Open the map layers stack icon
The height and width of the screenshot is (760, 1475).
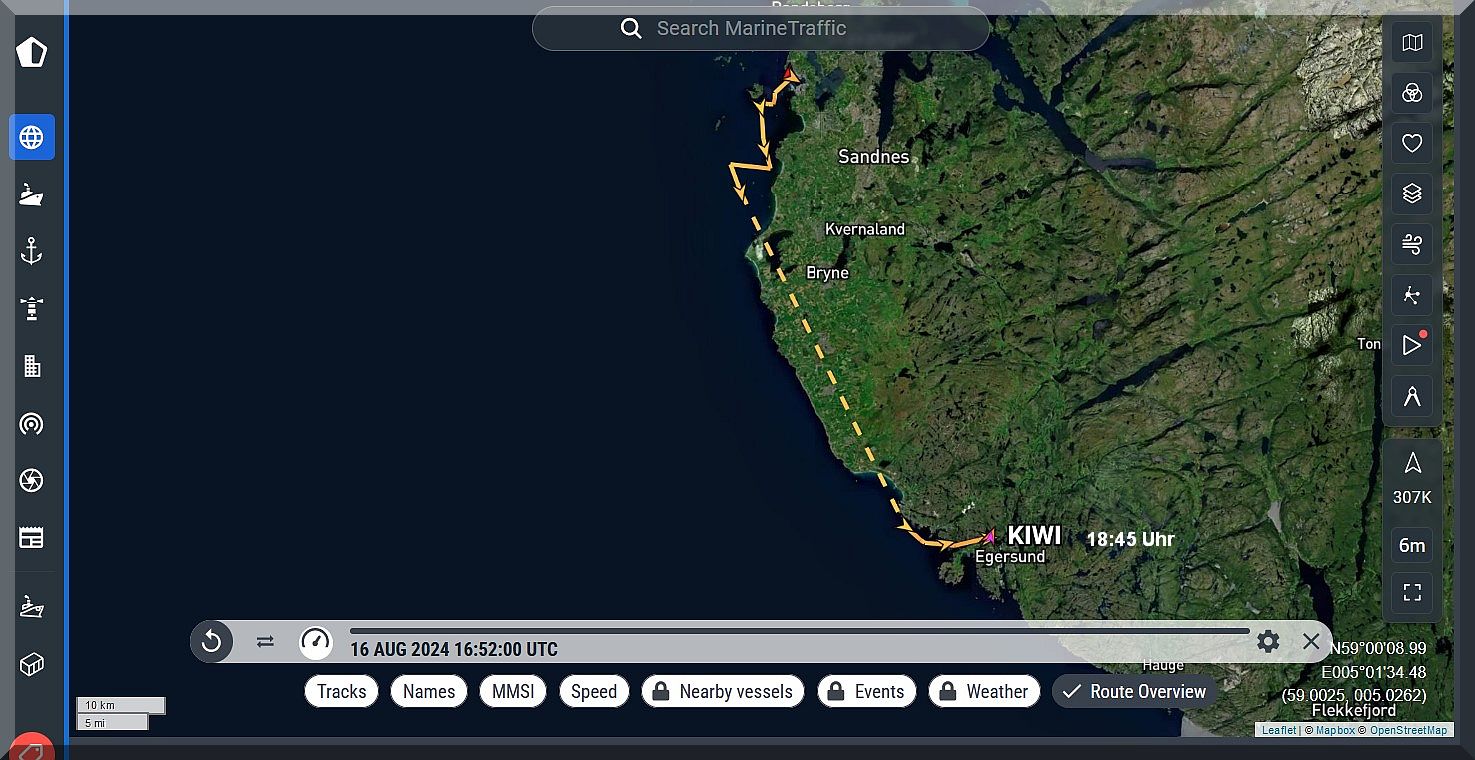pyautogui.click(x=1412, y=193)
